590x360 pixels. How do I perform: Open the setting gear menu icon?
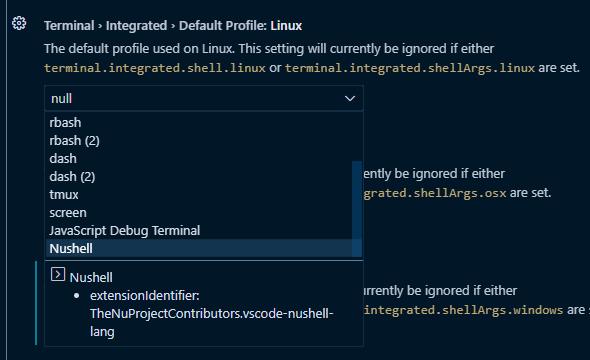pos(19,23)
